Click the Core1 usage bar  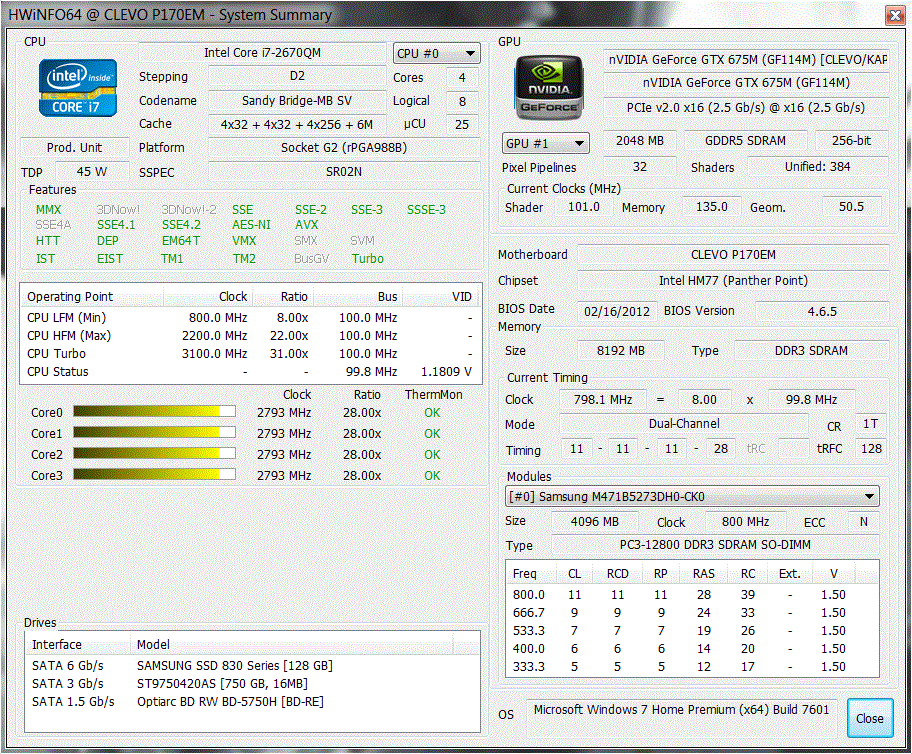154,433
